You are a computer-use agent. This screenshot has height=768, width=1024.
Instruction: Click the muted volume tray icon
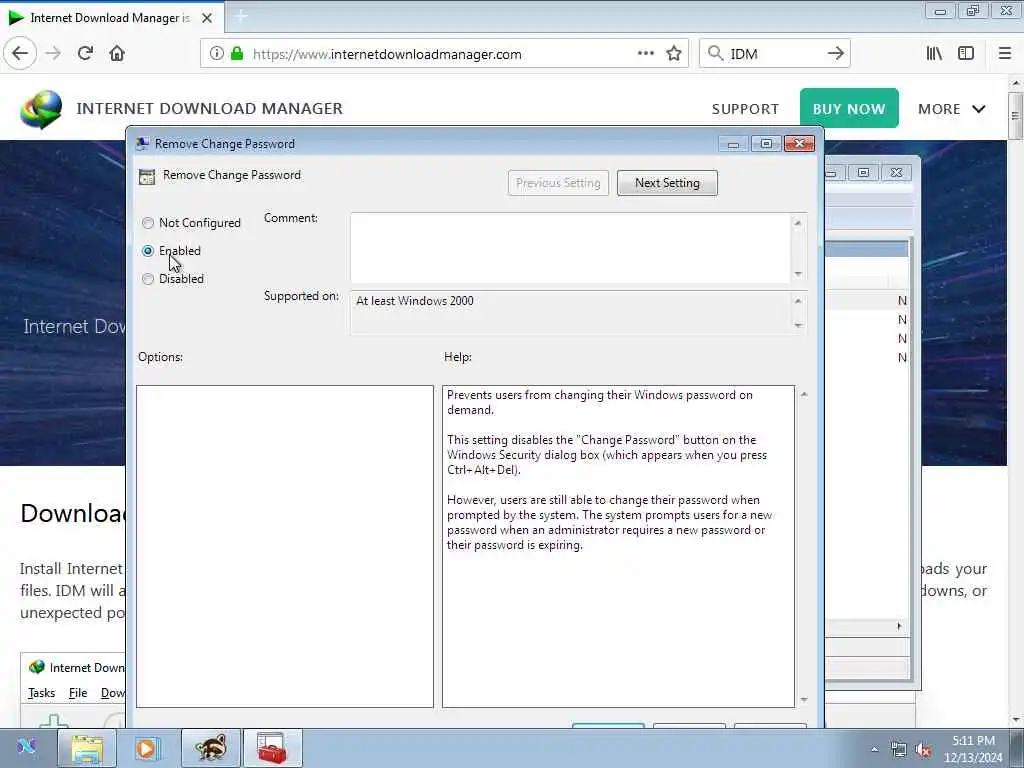point(923,750)
